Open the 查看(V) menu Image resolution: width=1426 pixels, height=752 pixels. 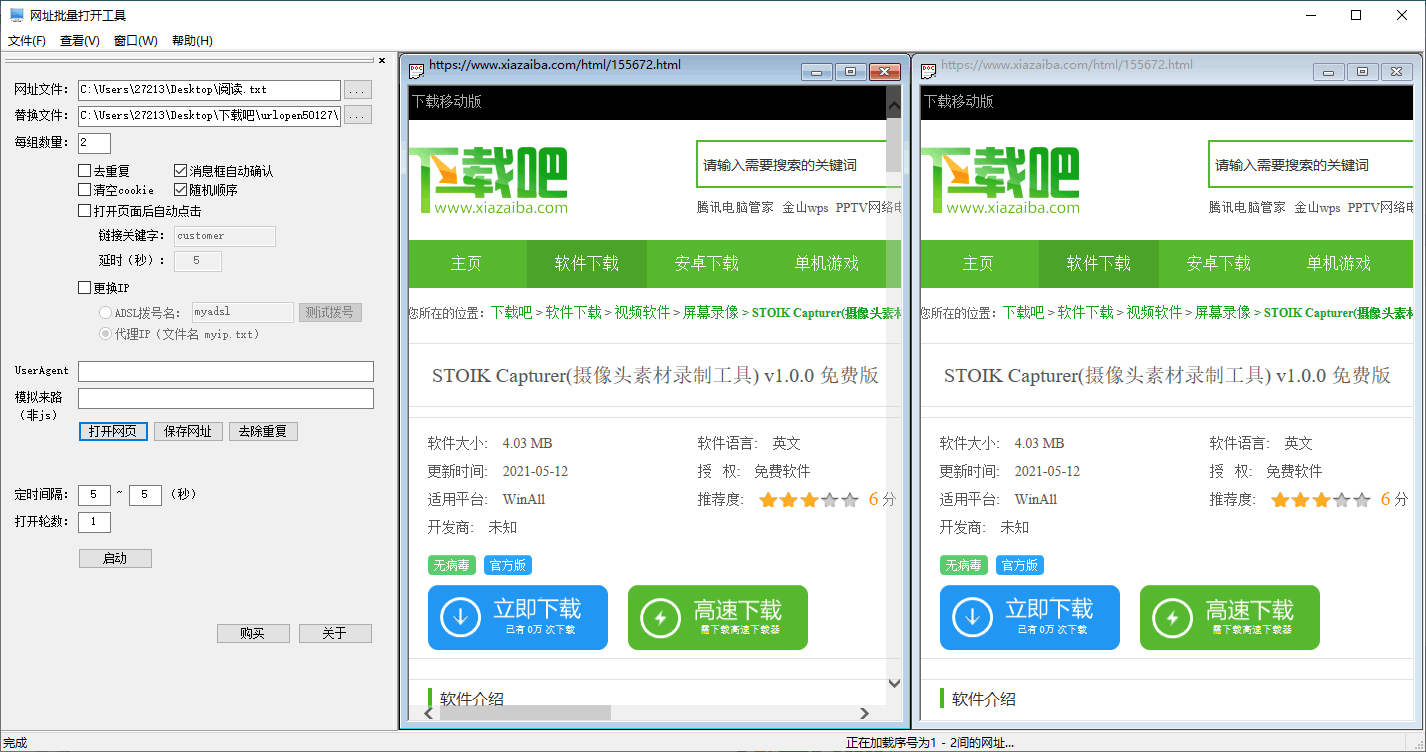pyautogui.click(x=80, y=41)
